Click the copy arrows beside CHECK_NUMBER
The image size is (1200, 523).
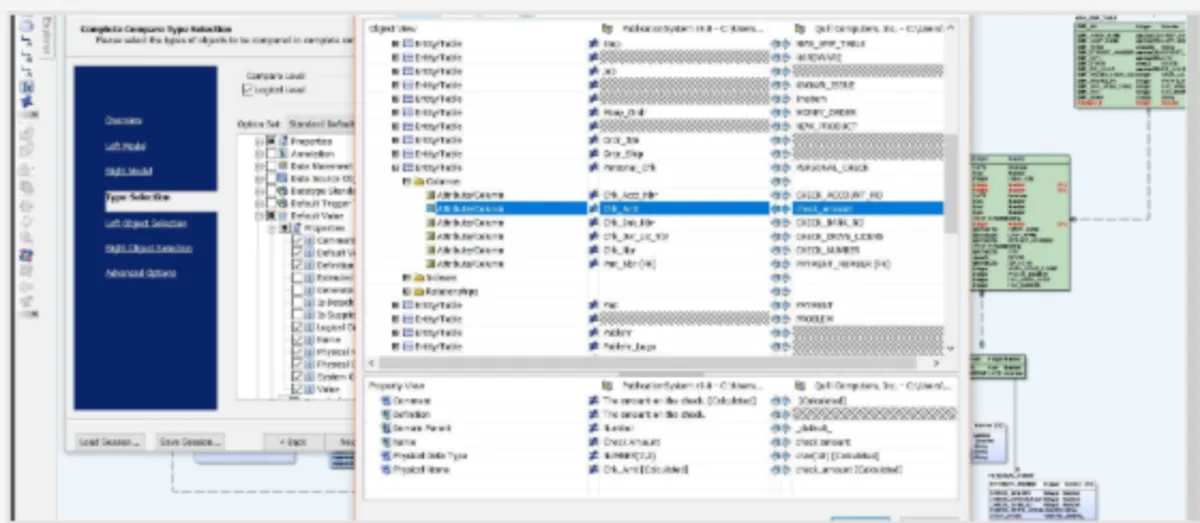781,250
